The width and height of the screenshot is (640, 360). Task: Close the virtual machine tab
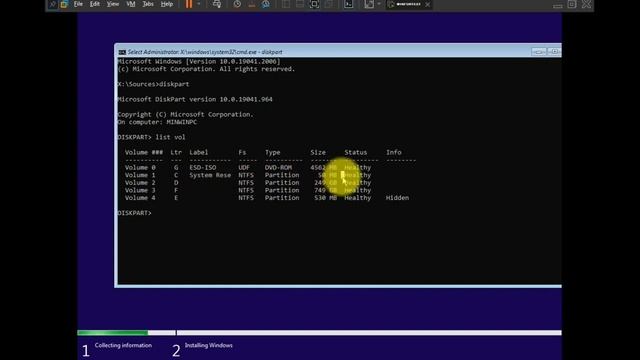[427, 4]
